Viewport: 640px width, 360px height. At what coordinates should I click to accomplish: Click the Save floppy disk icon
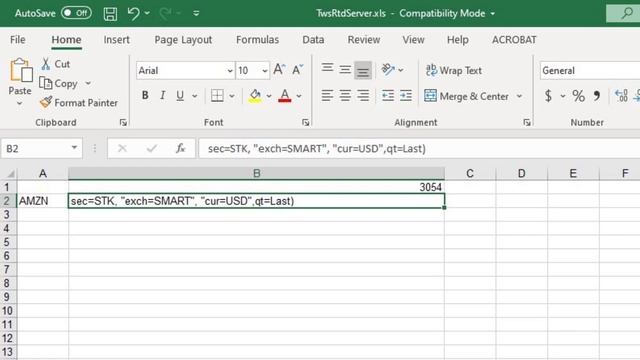point(110,14)
